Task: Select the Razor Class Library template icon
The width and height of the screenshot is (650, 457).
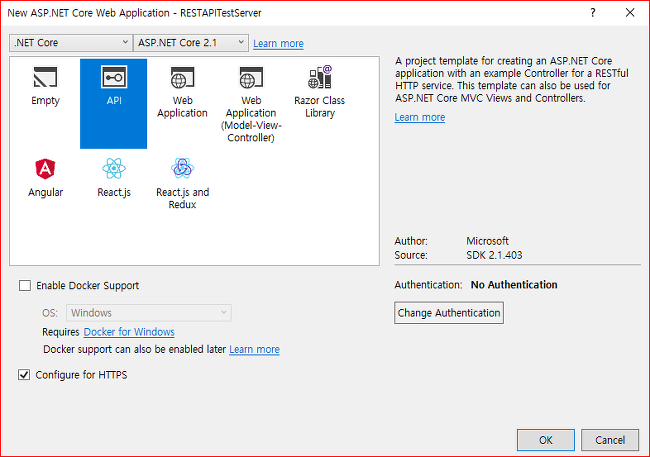Action: (320, 77)
